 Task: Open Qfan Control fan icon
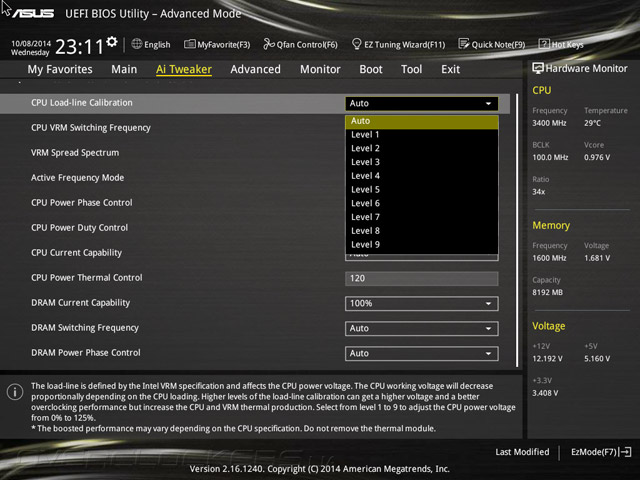click(269, 44)
